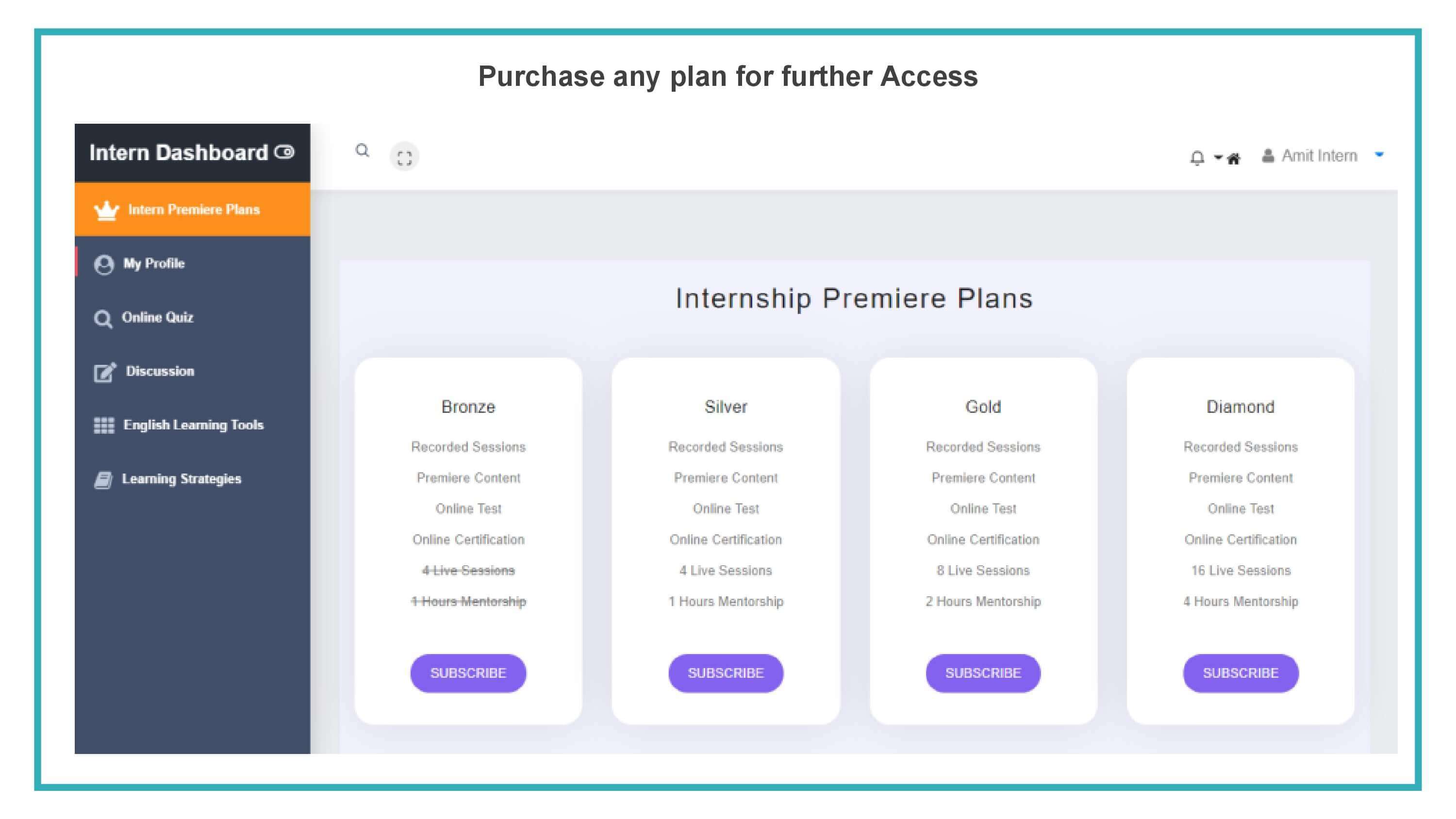The width and height of the screenshot is (1456, 819).
Task: Go home using the house icon
Action: 1234,159
